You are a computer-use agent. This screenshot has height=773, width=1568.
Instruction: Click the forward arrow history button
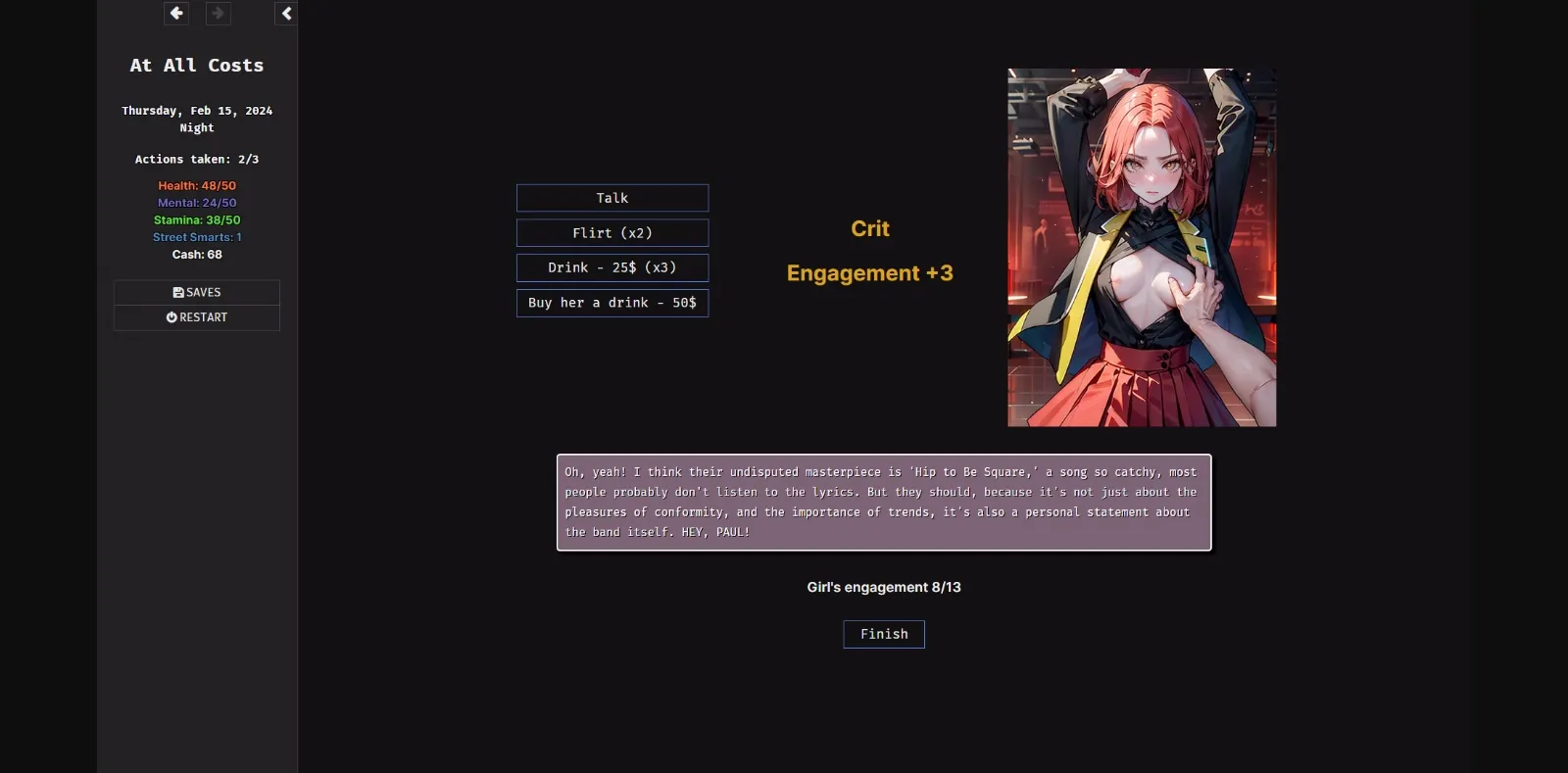(x=218, y=14)
